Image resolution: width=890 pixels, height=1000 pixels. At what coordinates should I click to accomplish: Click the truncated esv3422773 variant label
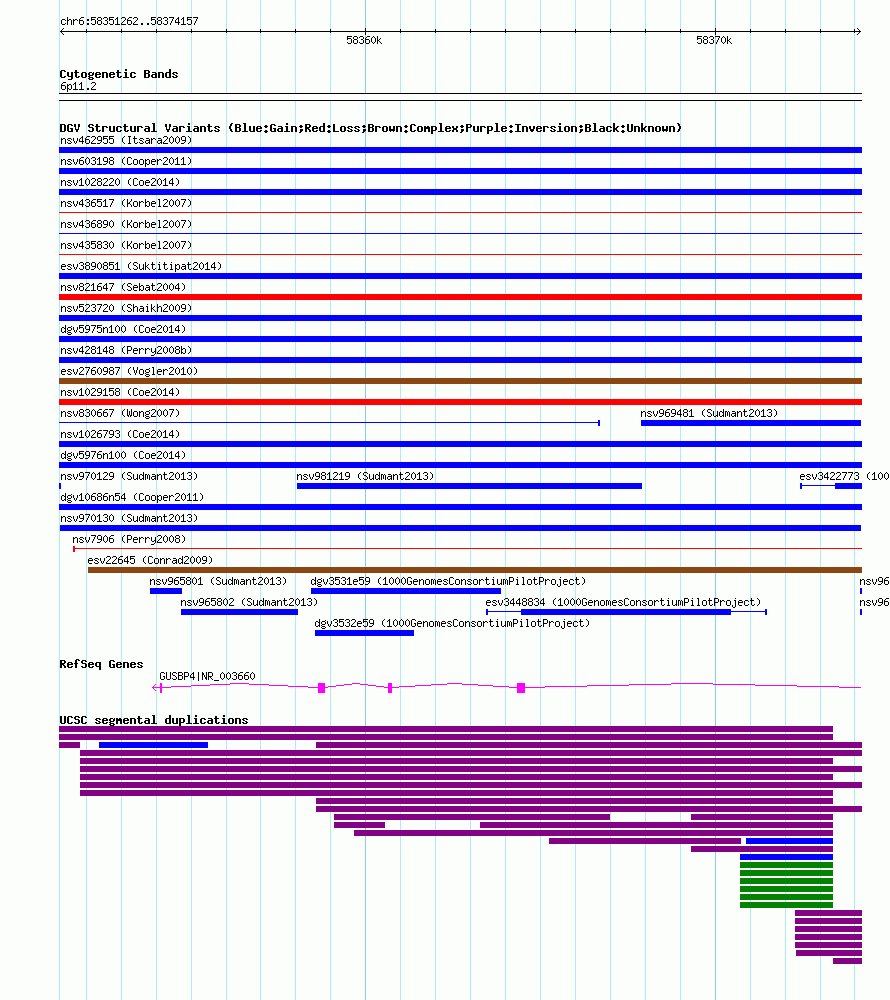coord(844,477)
